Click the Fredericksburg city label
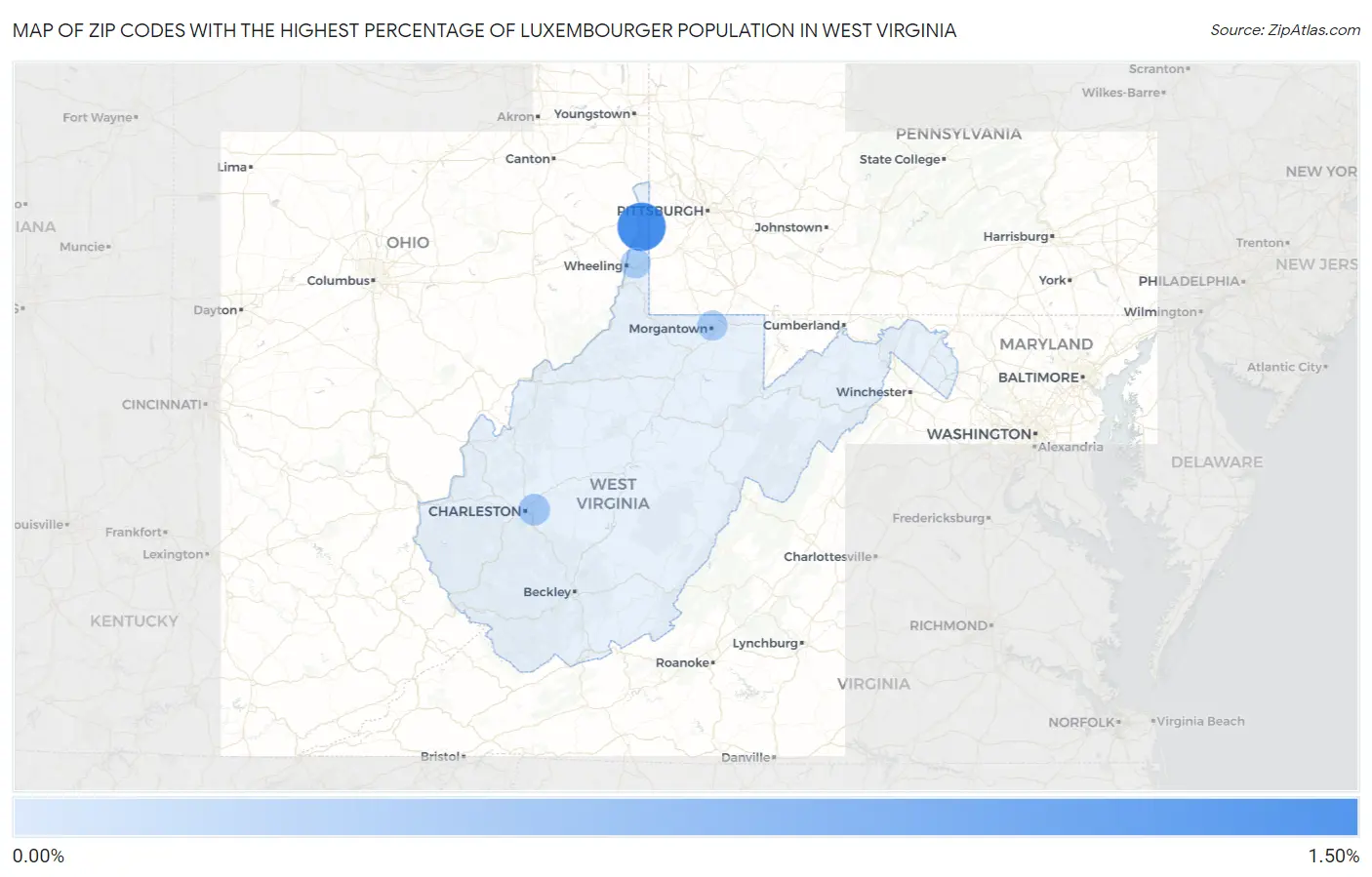Screen dimensions: 1372x877 pyautogui.click(x=939, y=518)
